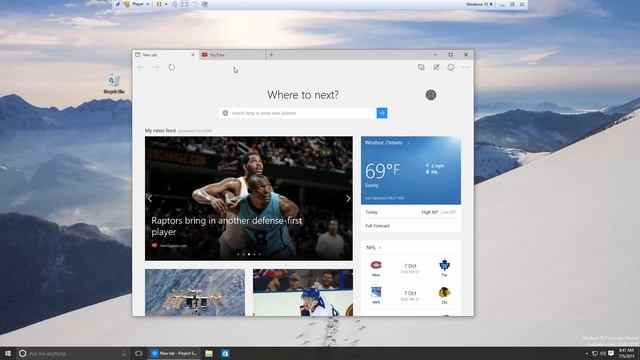Switch to the YouTube tab
The width and height of the screenshot is (640, 360).
click(232, 55)
